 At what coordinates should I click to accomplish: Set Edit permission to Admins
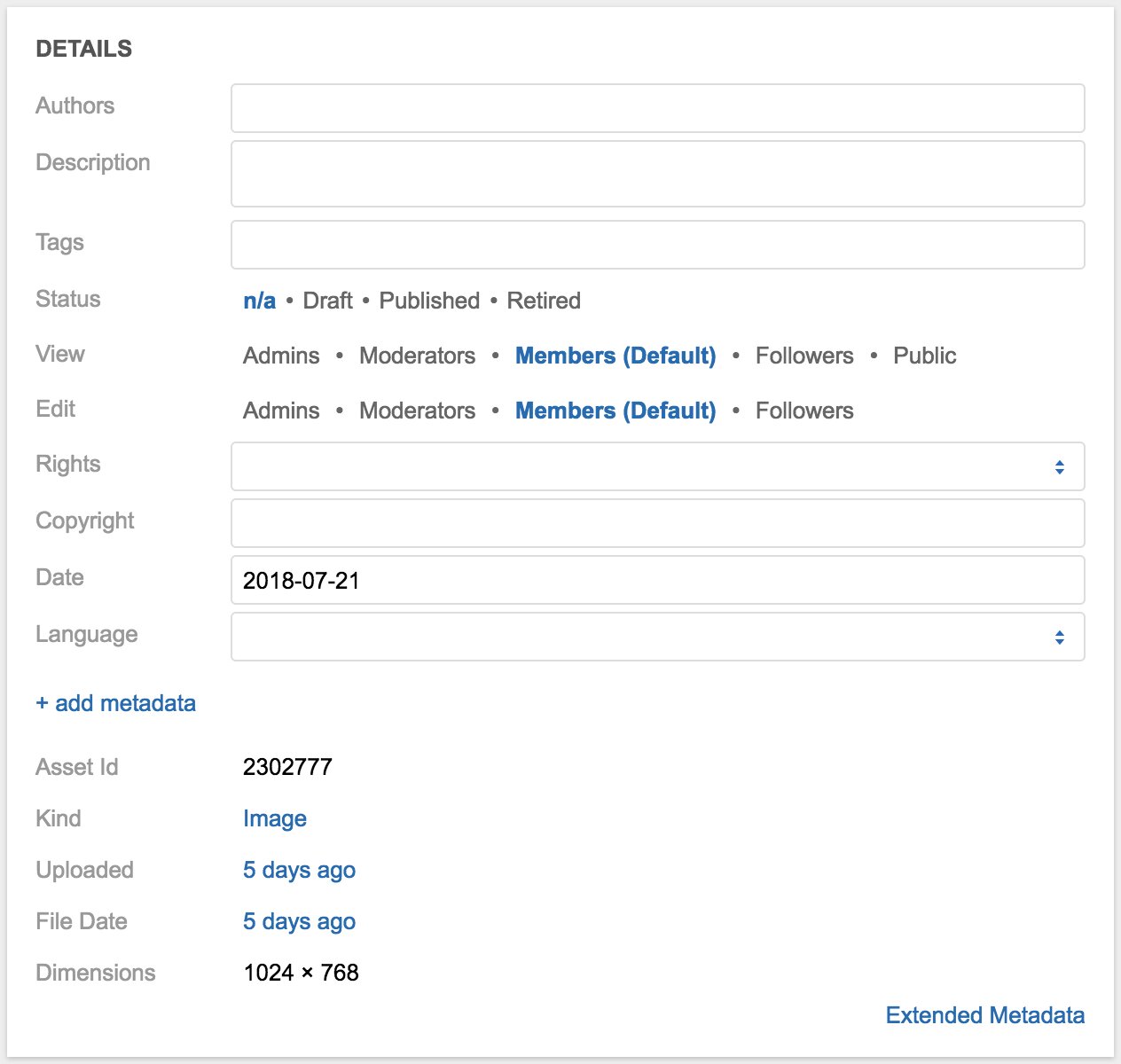pos(281,411)
